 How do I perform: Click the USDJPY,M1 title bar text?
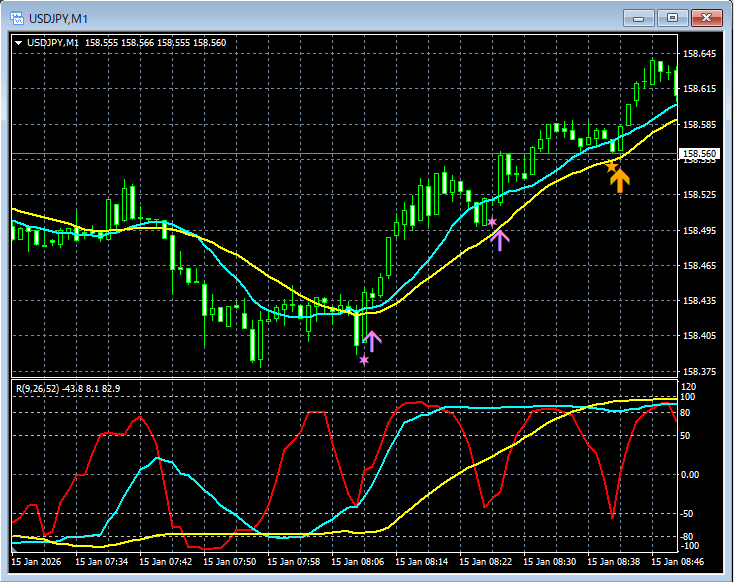(x=59, y=17)
